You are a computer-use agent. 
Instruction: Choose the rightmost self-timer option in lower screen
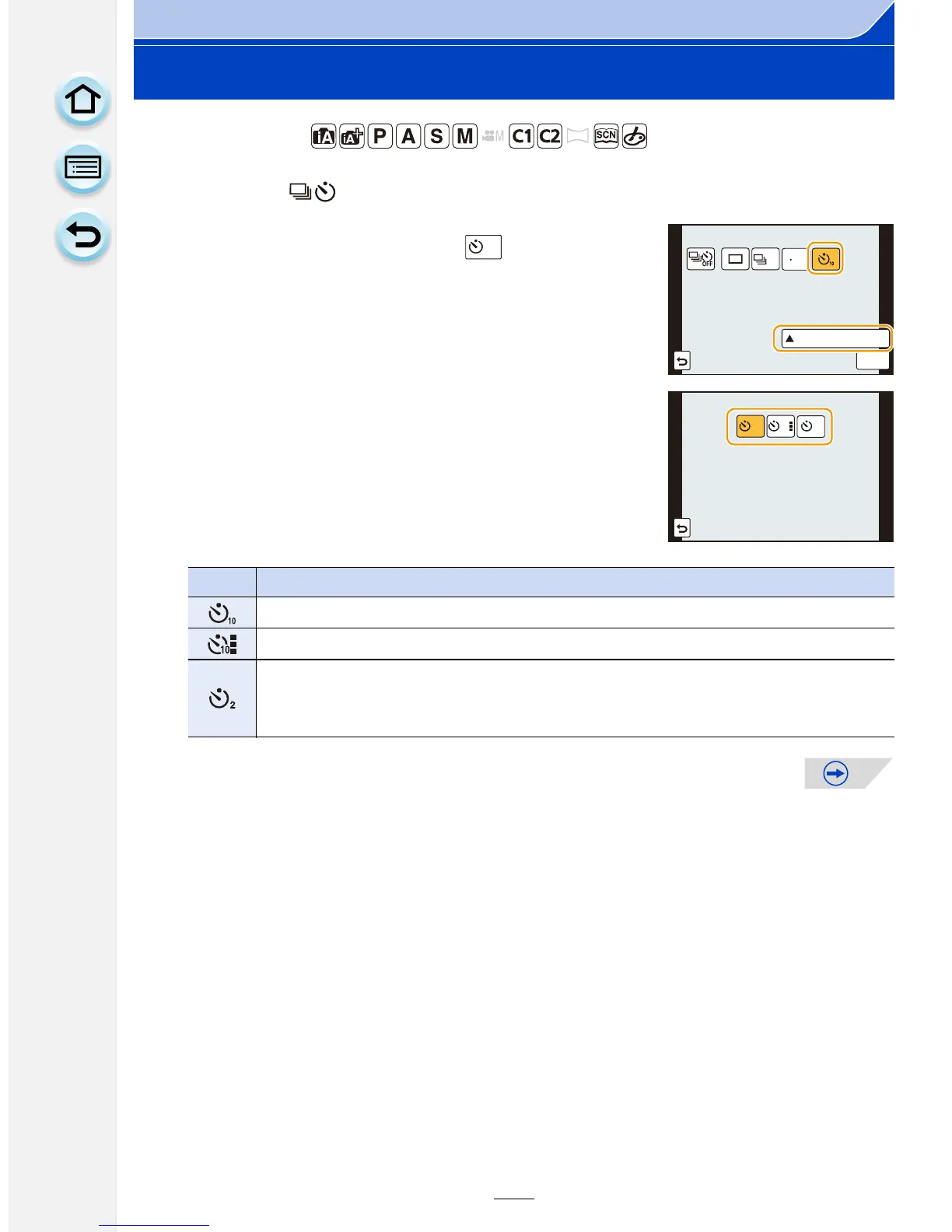point(810,426)
